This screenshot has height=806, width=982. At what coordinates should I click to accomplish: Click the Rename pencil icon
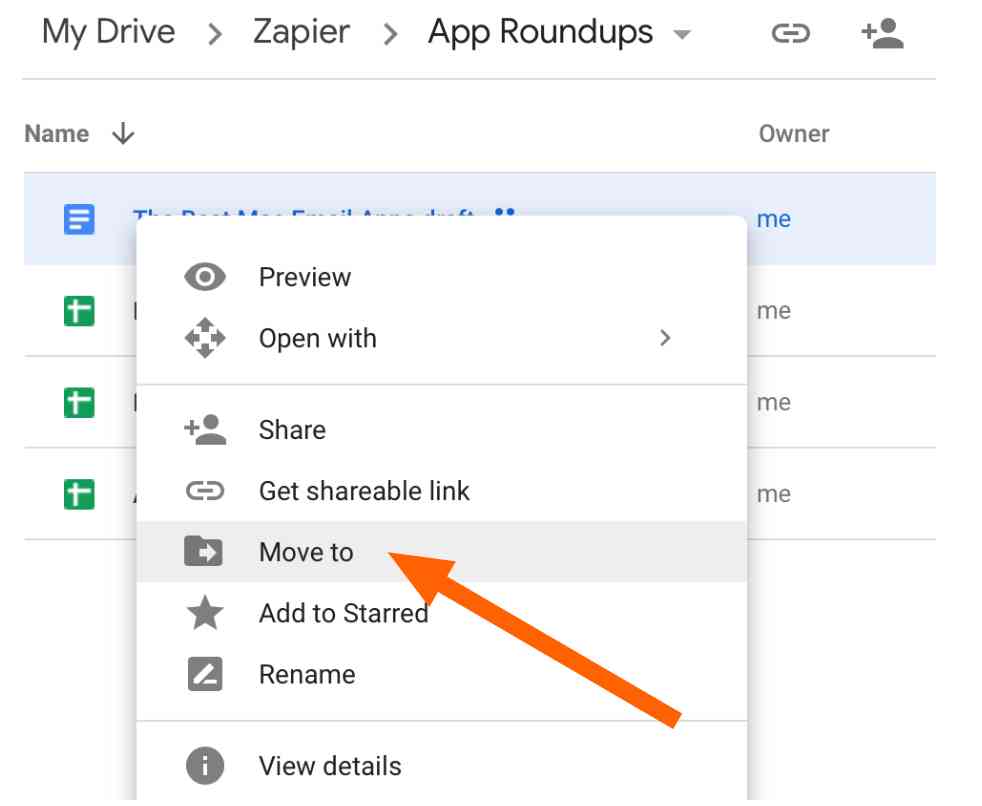click(205, 674)
